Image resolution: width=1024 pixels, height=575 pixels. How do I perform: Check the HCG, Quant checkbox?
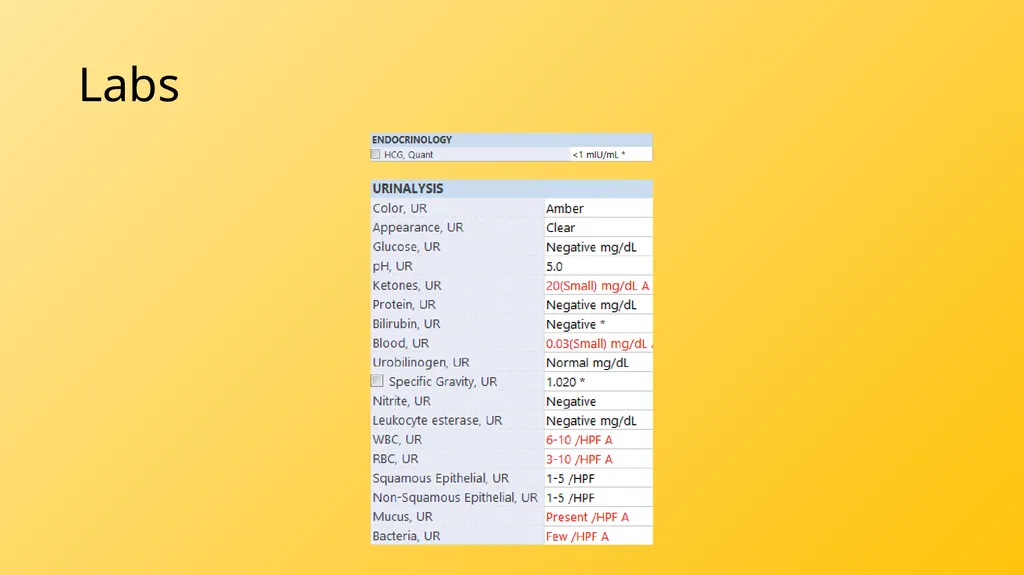pyautogui.click(x=376, y=154)
